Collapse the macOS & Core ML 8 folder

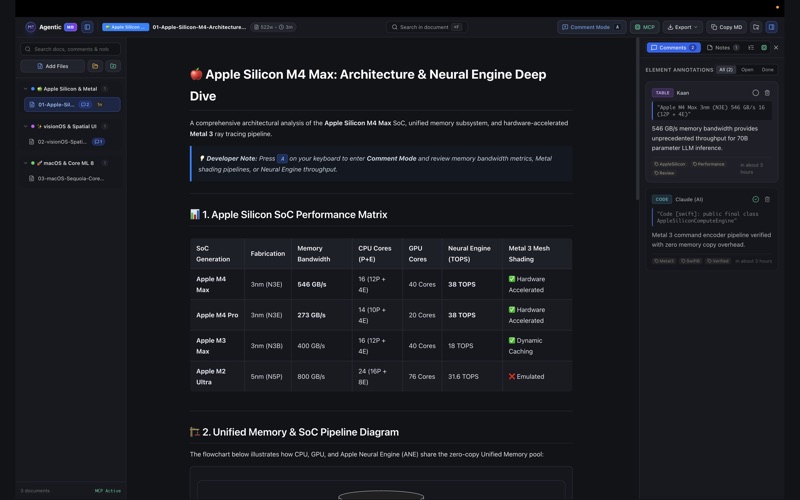point(26,163)
